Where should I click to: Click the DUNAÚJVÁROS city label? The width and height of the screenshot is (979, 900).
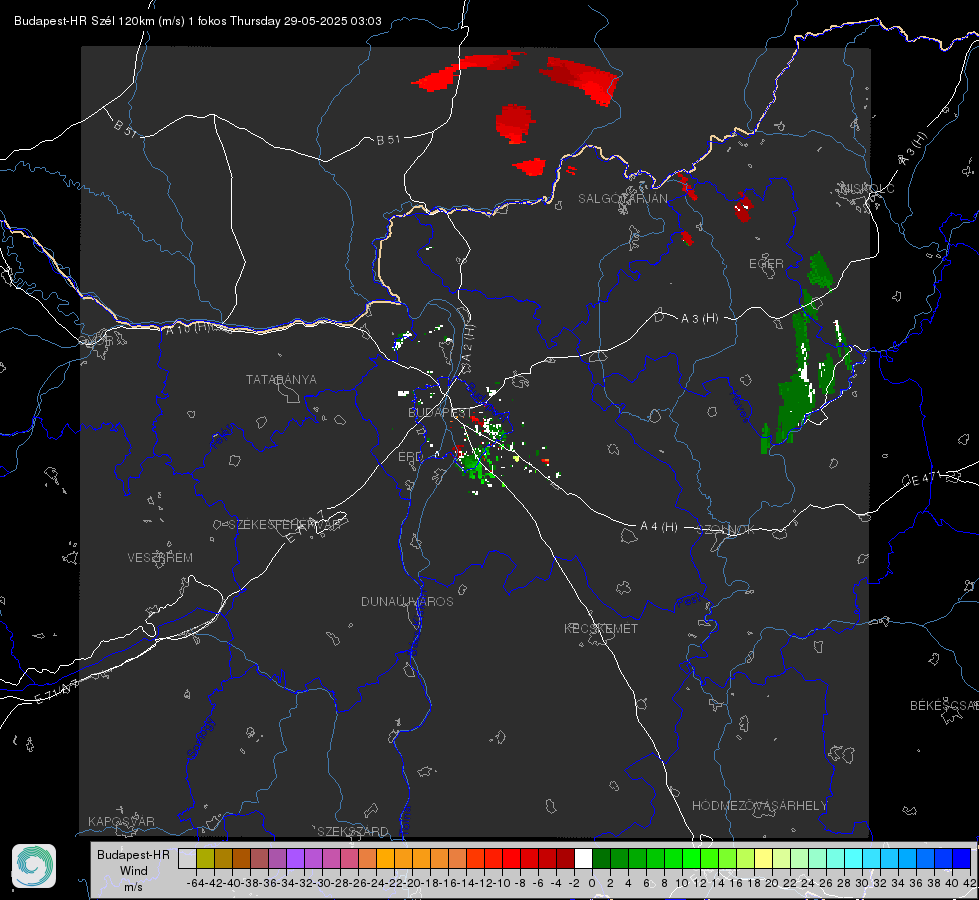(407, 601)
